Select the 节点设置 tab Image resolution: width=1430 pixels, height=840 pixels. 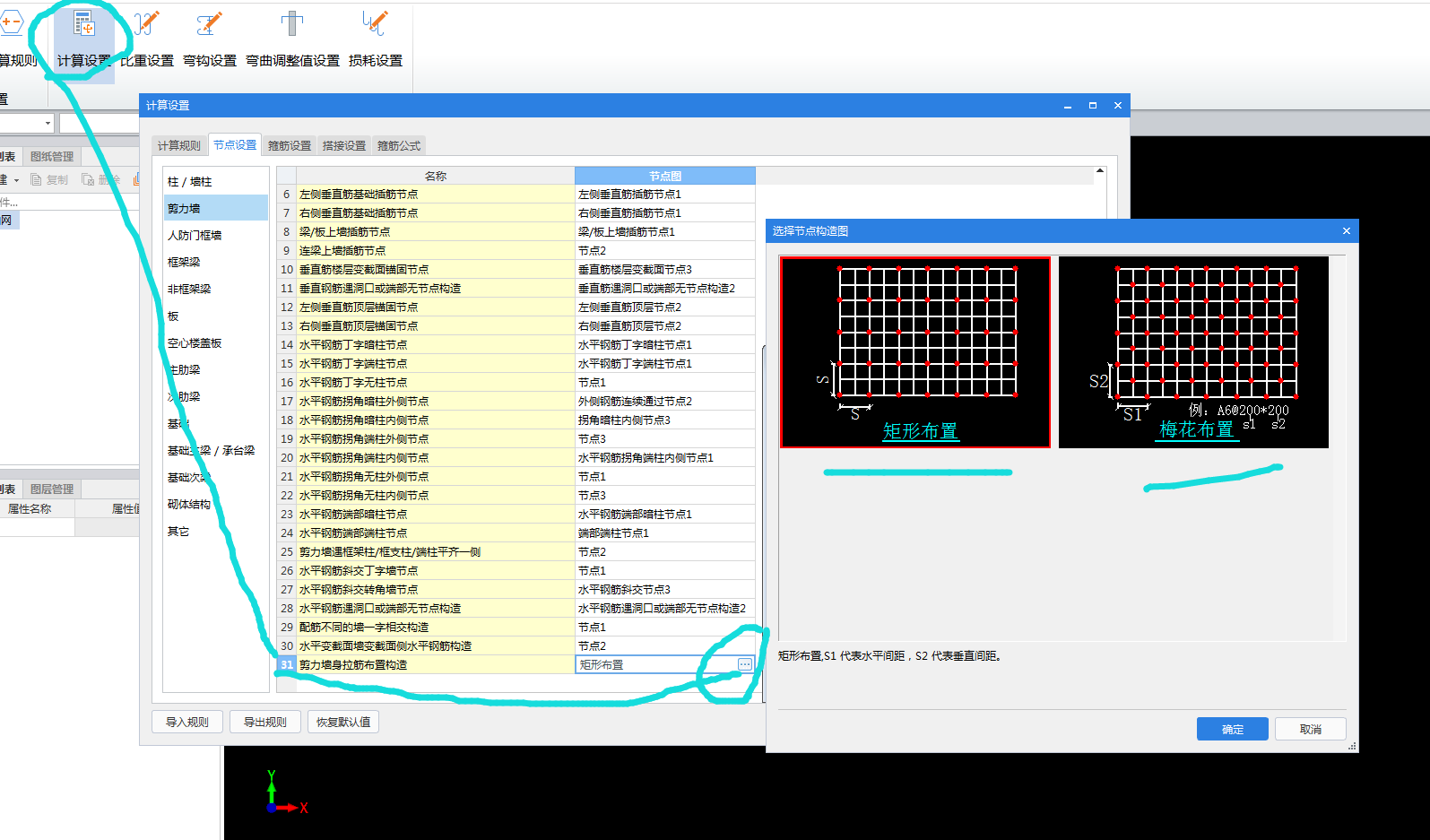tap(235, 144)
